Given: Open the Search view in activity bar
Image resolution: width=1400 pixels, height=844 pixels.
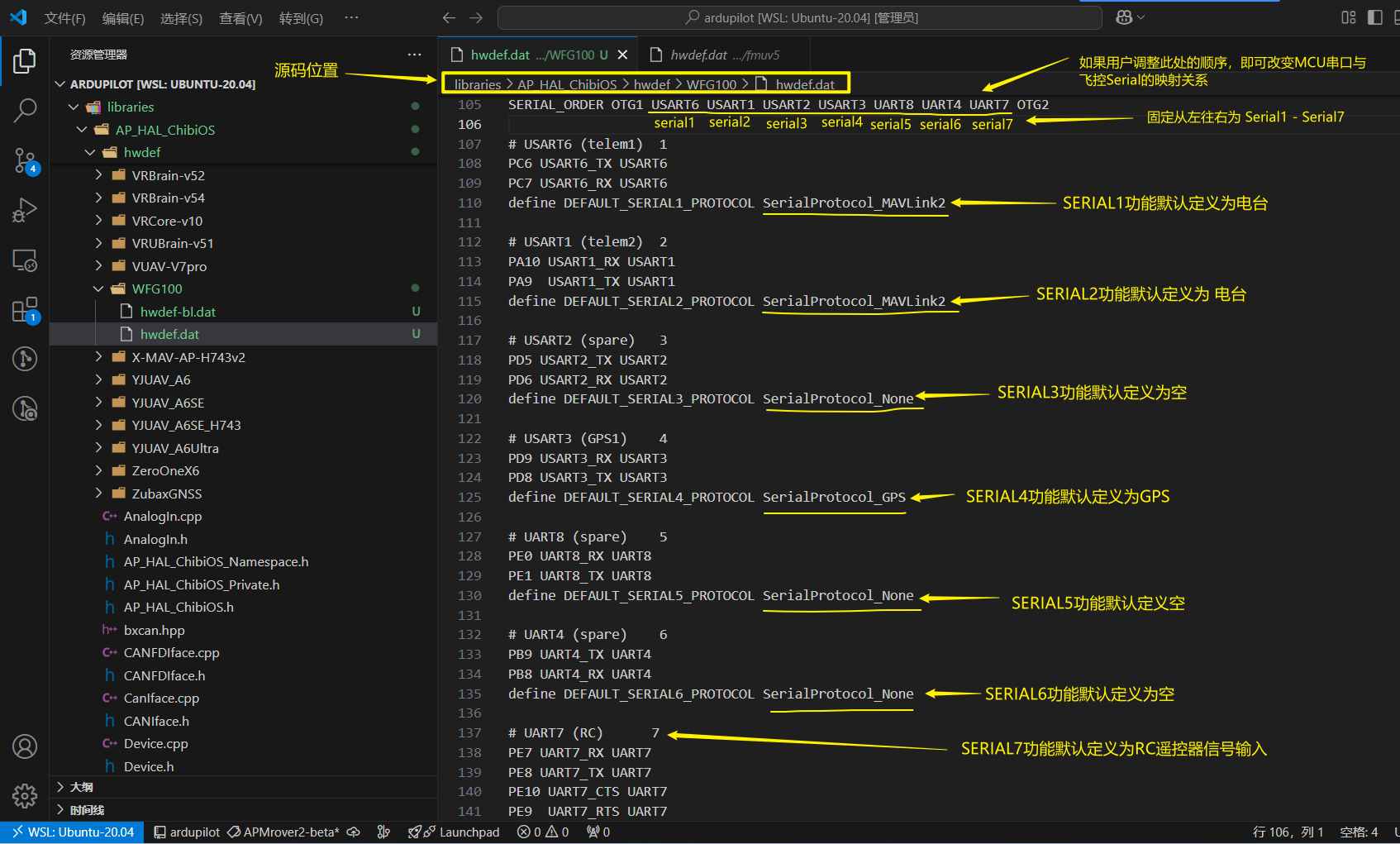Looking at the screenshot, I should [25, 110].
